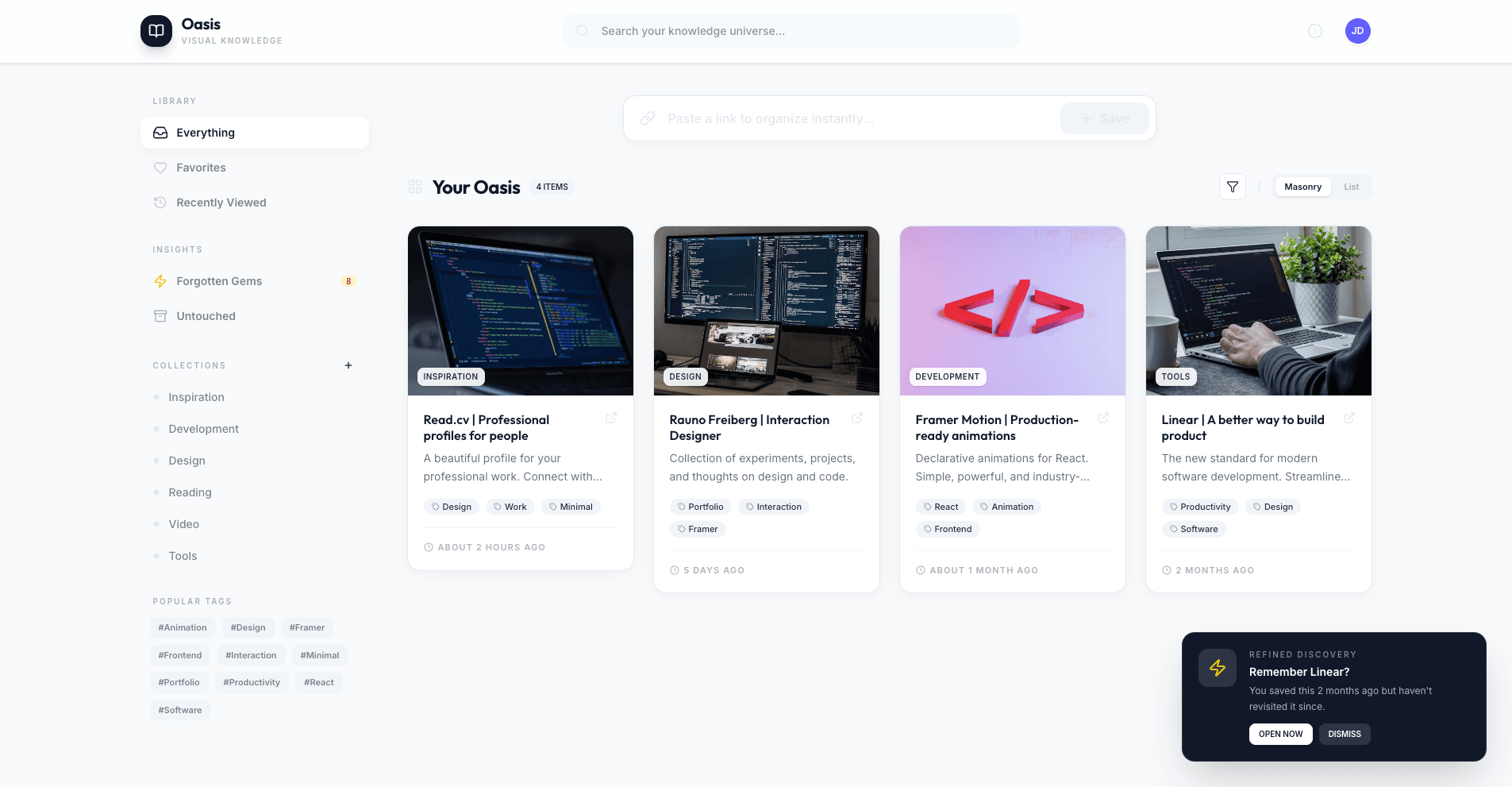Click the React tag on Framer Motion card

coord(941,507)
